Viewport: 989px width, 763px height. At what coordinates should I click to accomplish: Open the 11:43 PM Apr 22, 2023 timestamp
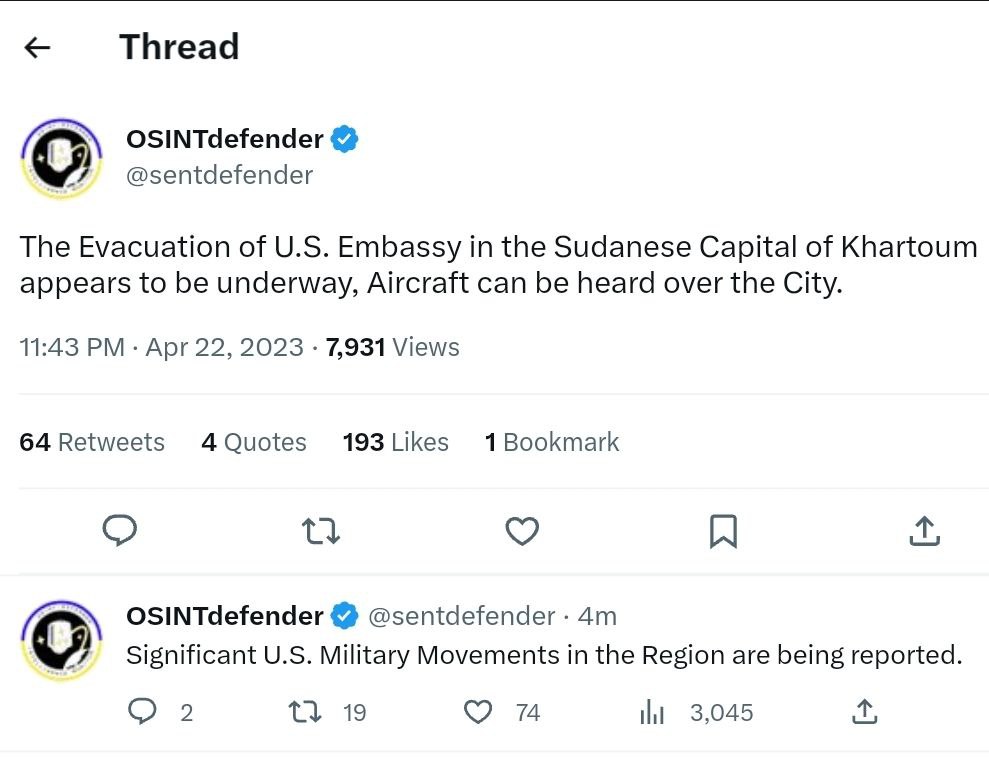(x=161, y=347)
